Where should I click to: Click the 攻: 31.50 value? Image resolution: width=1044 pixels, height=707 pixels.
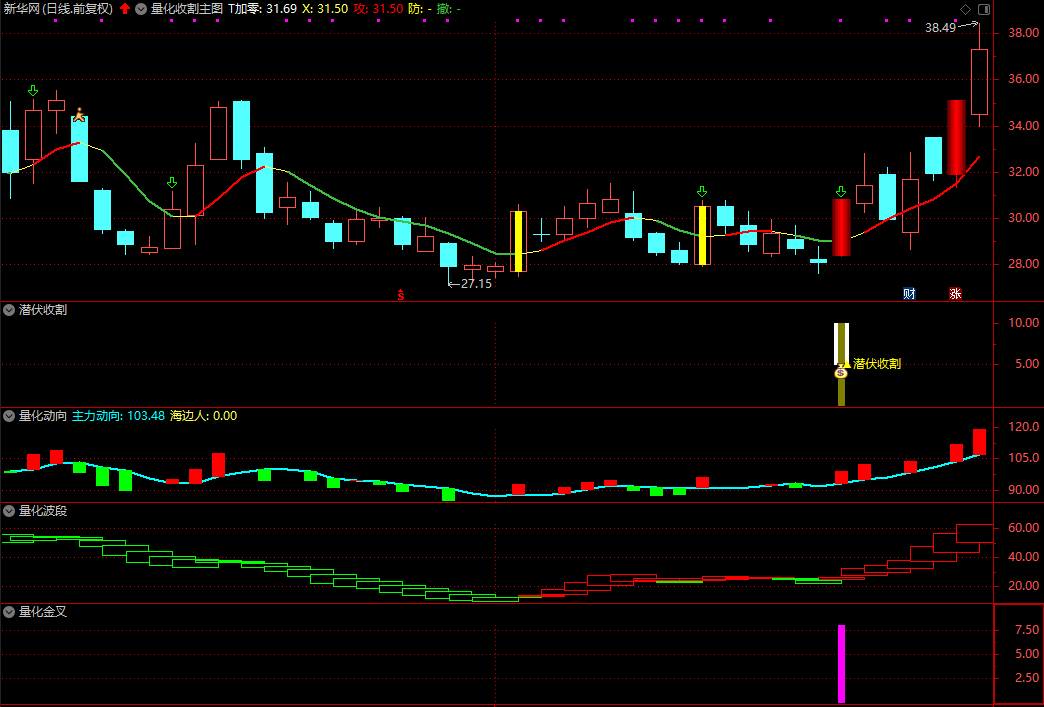click(x=378, y=9)
